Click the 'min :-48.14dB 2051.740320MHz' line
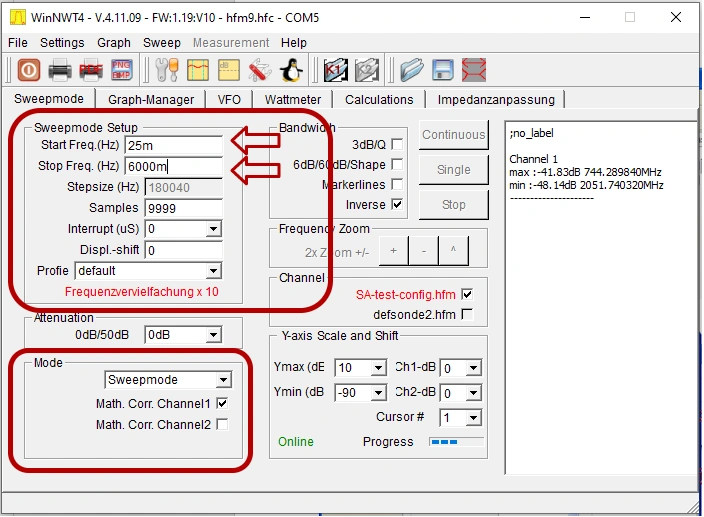This screenshot has height=517, width=704. tap(586, 185)
